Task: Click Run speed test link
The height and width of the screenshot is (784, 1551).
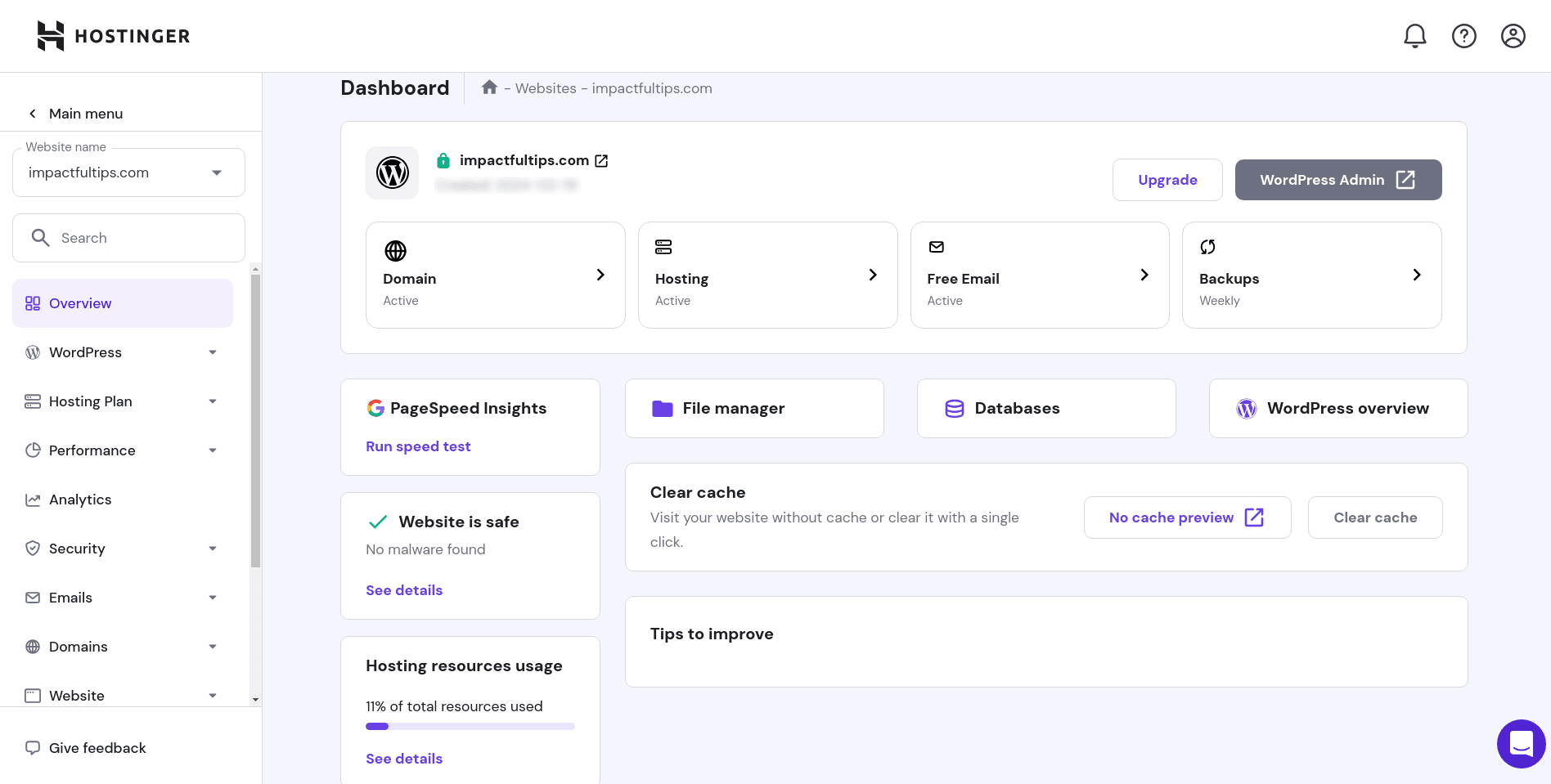Action: point(418,446)
